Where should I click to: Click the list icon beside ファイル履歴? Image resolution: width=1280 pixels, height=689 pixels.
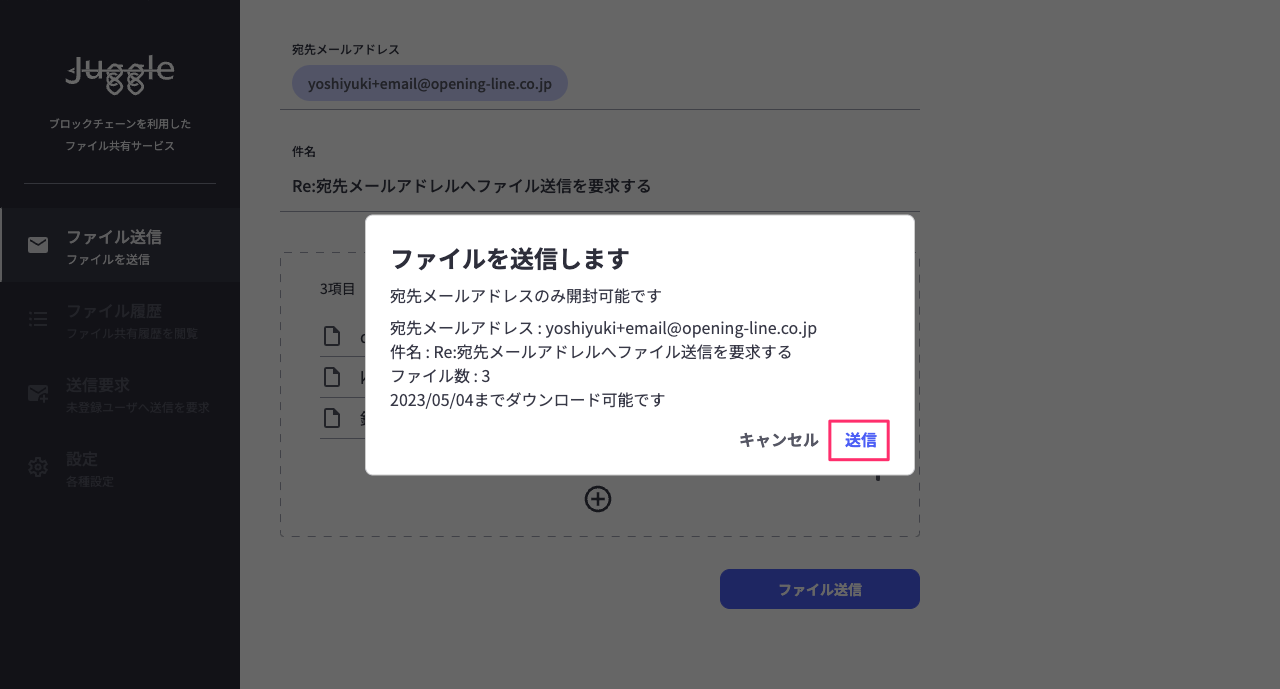tap(38, 319)
